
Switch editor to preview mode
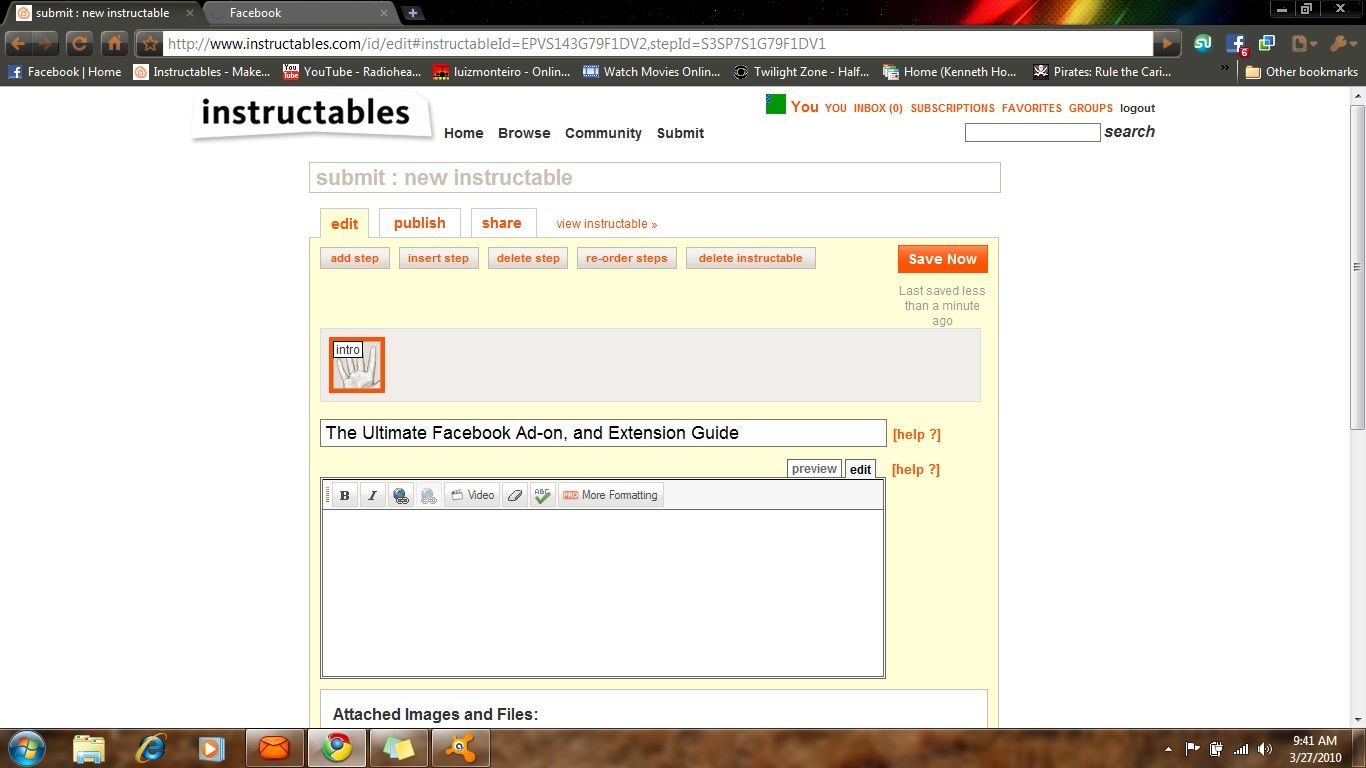[x=813, y=468]
